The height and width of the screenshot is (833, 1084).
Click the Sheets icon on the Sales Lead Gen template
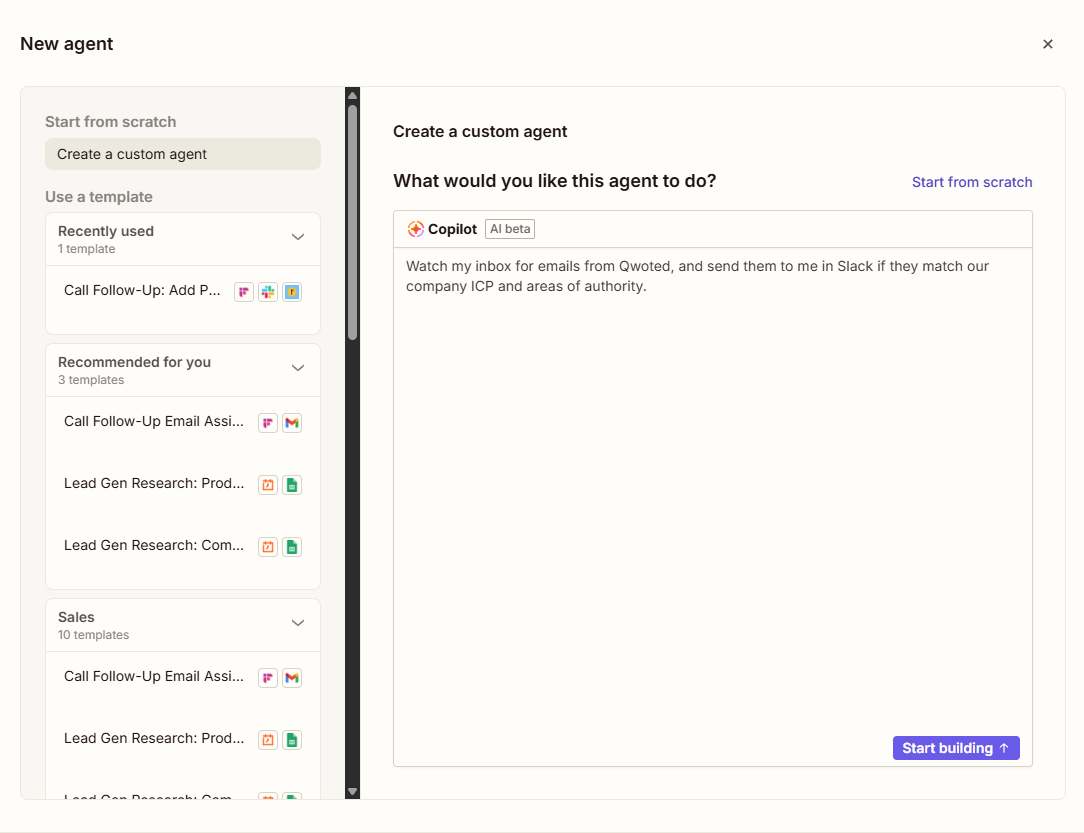(x=292, y=739)
